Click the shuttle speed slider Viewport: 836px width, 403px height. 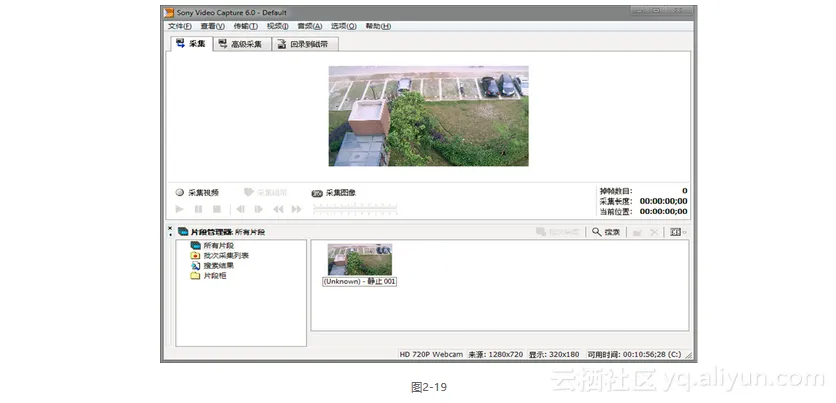click(x=355, y=209)
